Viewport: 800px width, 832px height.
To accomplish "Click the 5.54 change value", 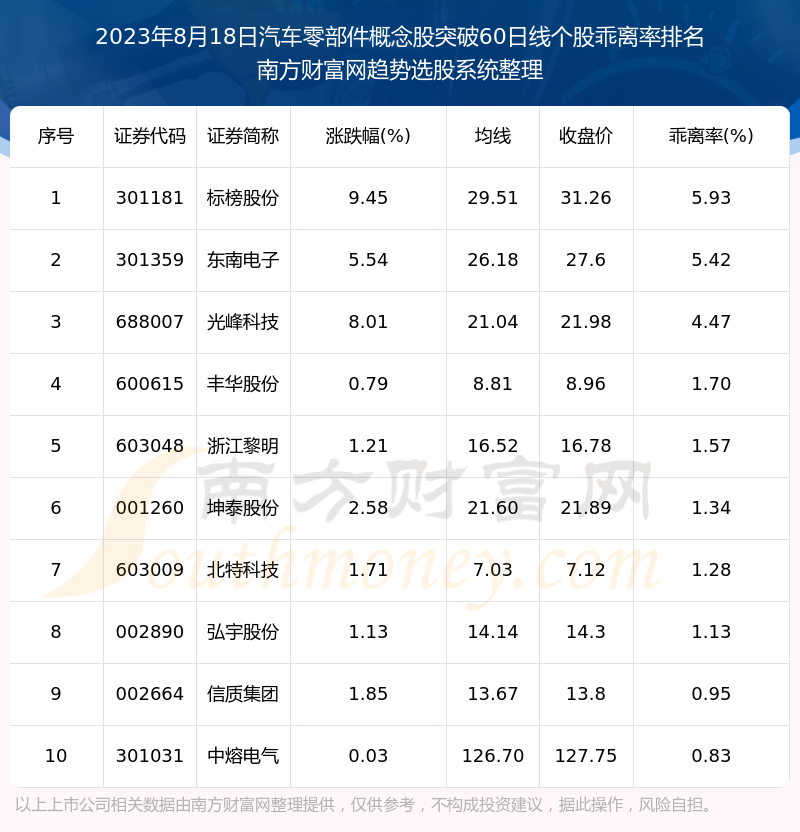I will [368, 260].
